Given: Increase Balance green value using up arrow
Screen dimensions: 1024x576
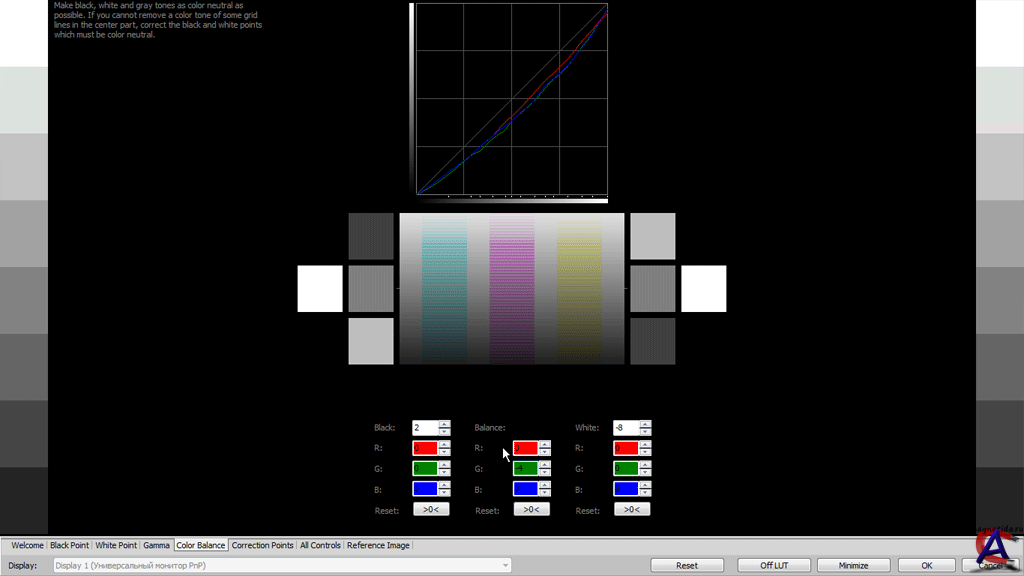Looking at the screenshot, I should point(545,464).
